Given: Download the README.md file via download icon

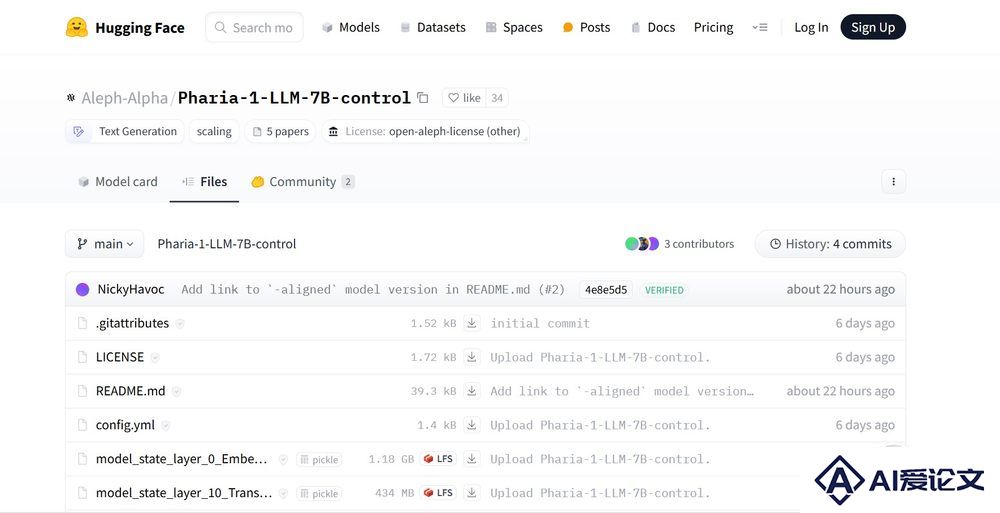Looking at the screenshot, I should coord(472,391).
